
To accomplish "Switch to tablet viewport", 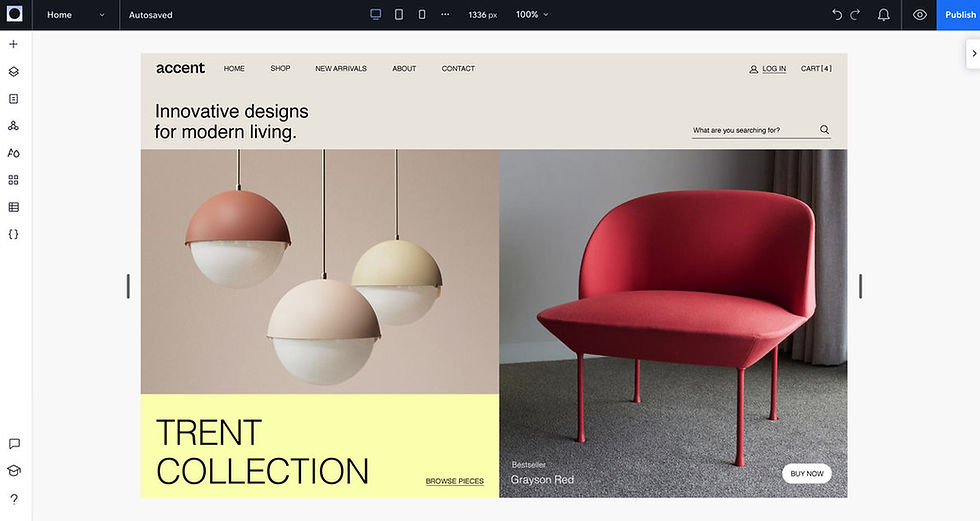I will (x=399, y=14).
